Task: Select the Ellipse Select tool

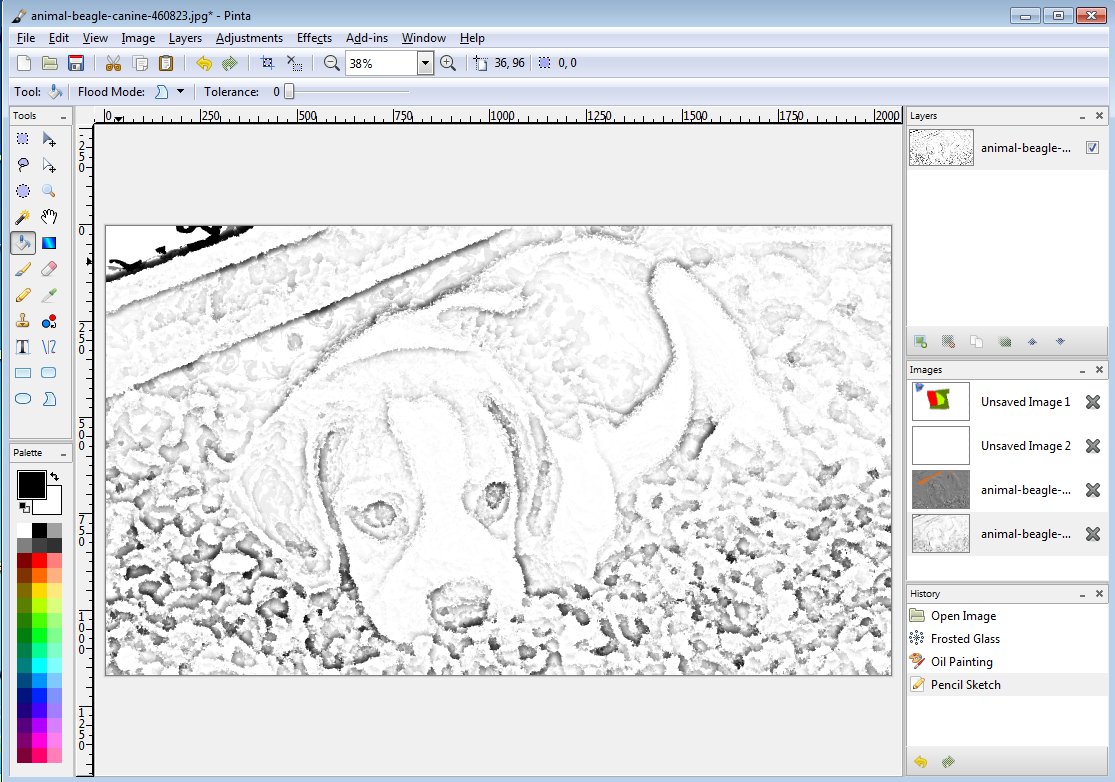Action: [x=22, y=190]
